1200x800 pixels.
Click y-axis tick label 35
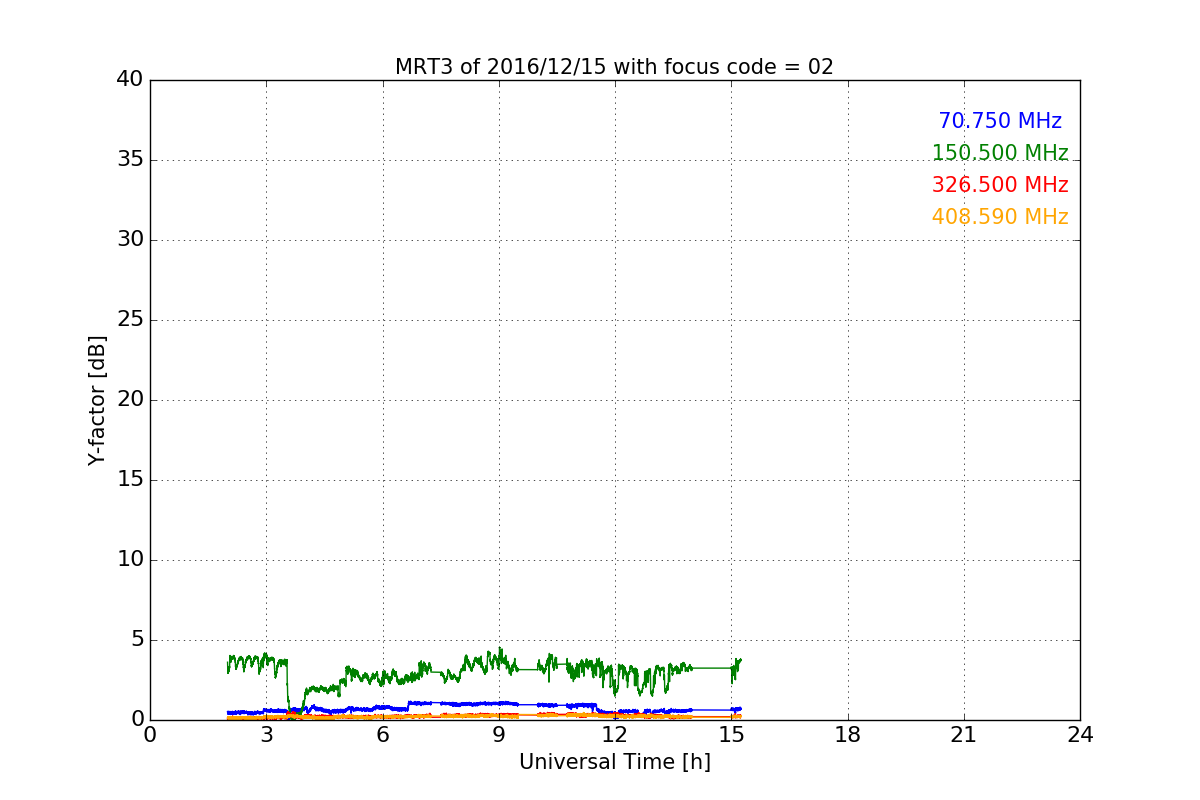(130, 160)
